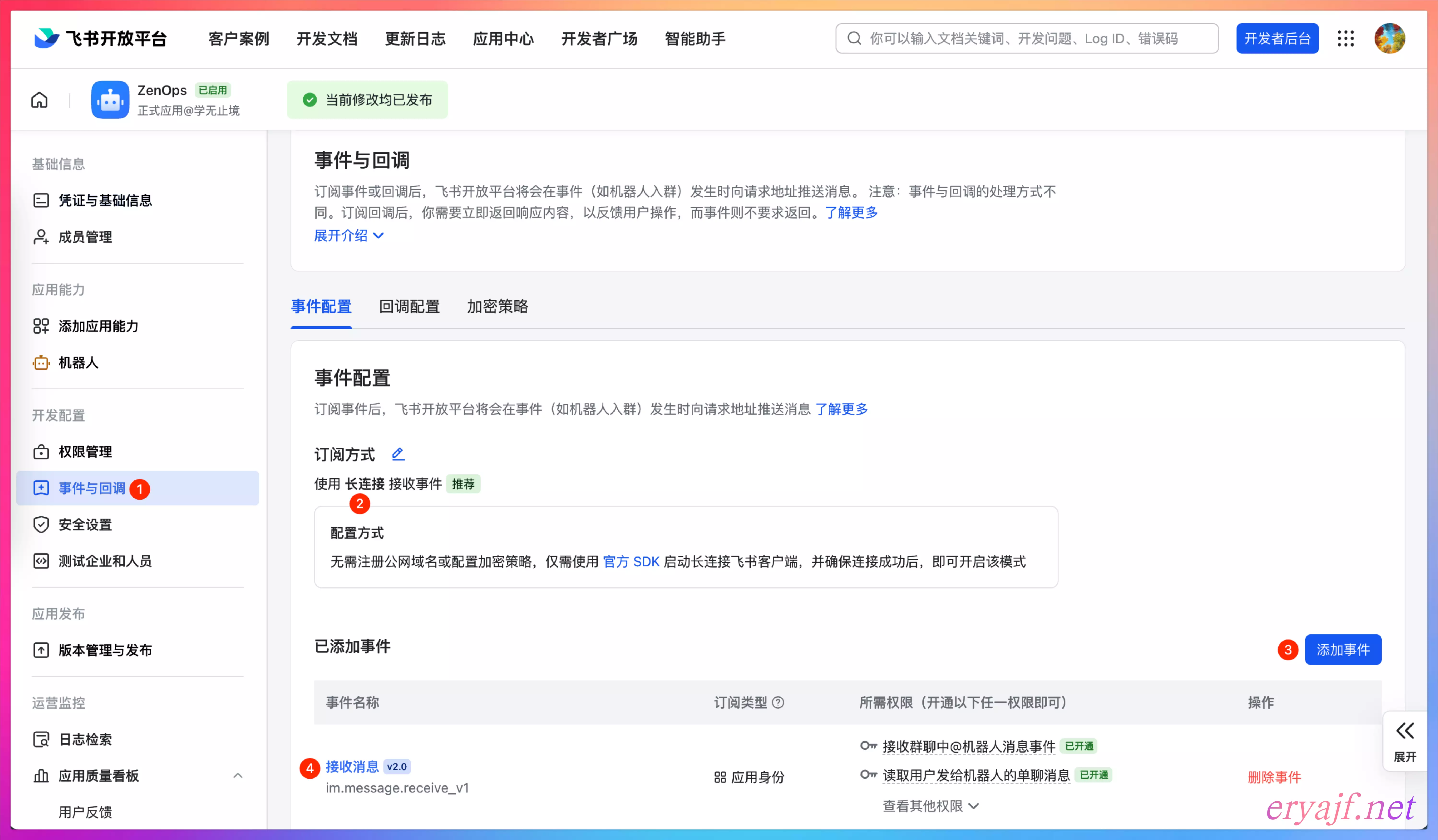Expand 查看其他权限 dropdown
This screenshot has height=840, width=1438.
930,806
